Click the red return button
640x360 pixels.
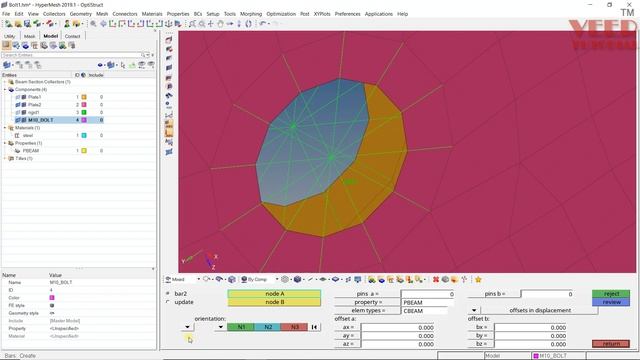click(611, 344)
